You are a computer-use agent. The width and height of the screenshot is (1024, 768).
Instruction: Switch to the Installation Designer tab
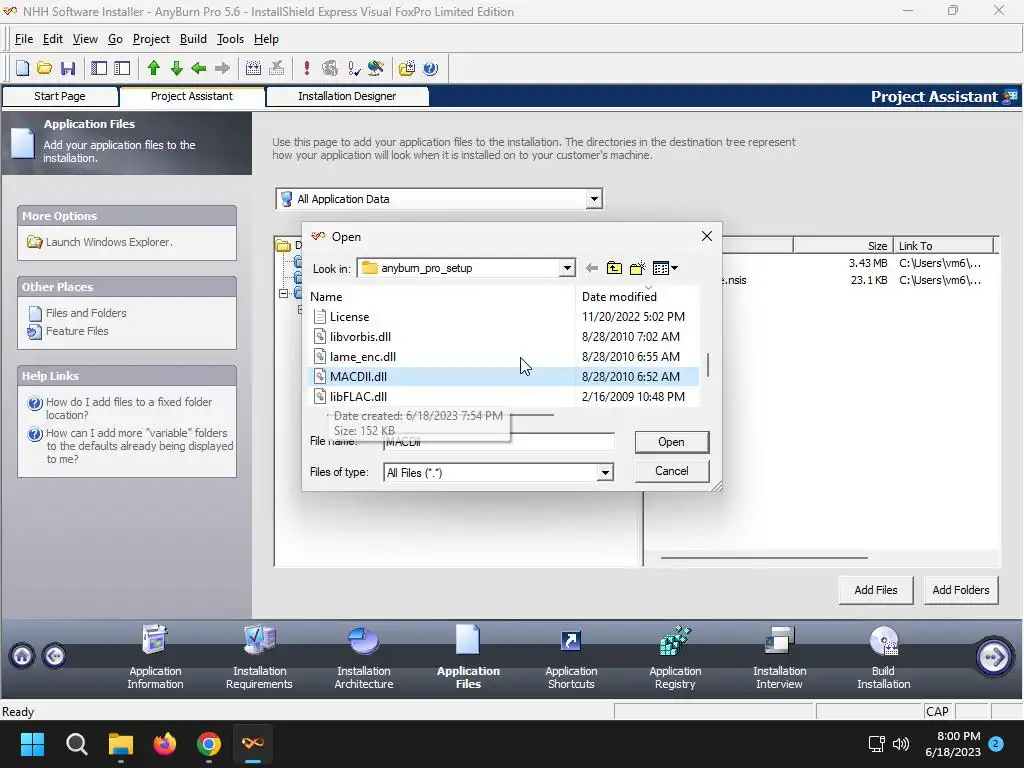347,96
